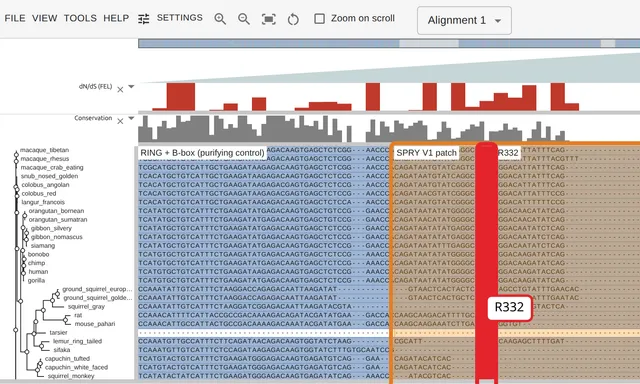Click the tree node circle at macaque_tibetan
The height and width of the screenshot is (384, 640).
(x=16, y=154)
